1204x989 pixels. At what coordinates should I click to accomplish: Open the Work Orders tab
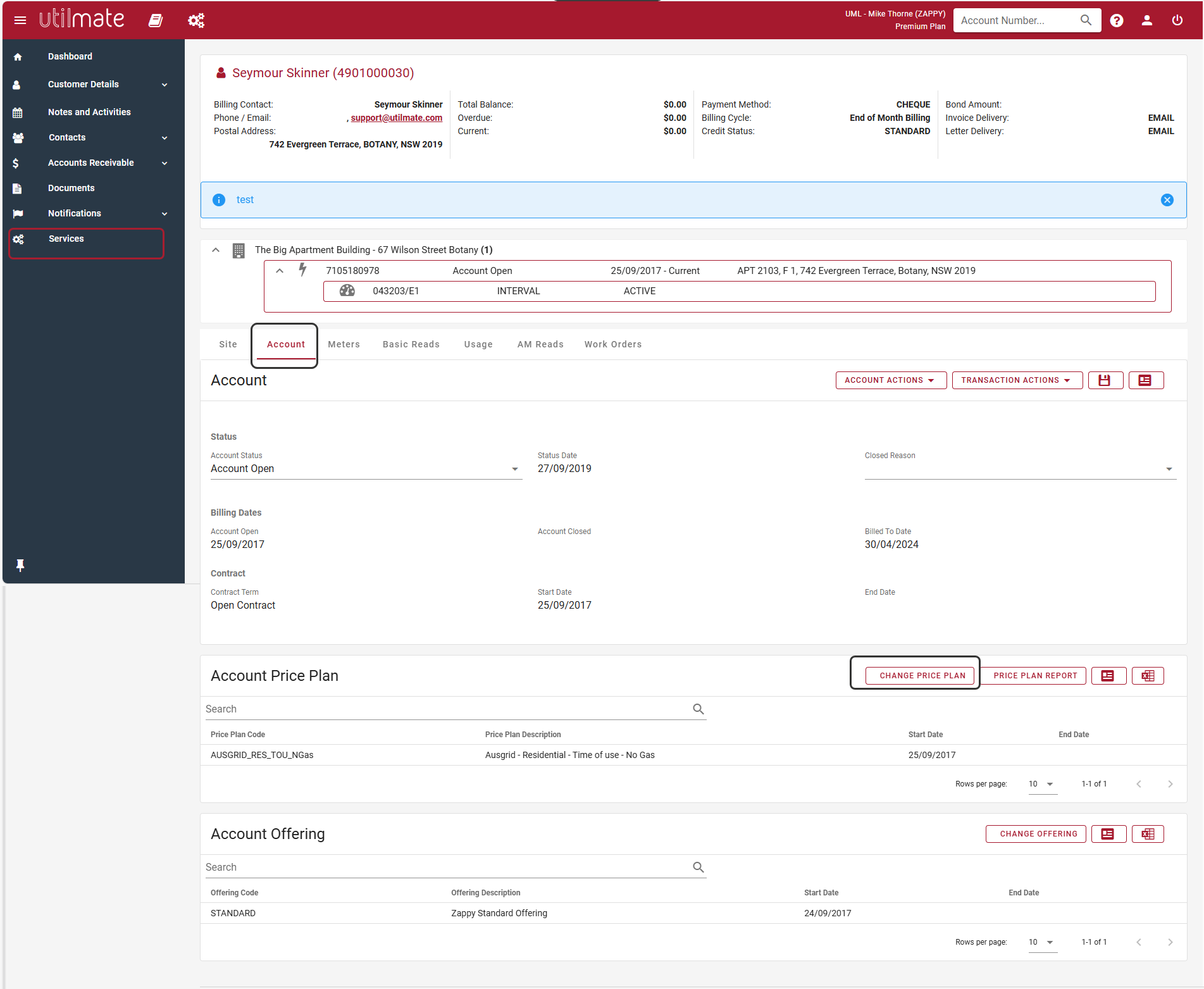[613, 344]
